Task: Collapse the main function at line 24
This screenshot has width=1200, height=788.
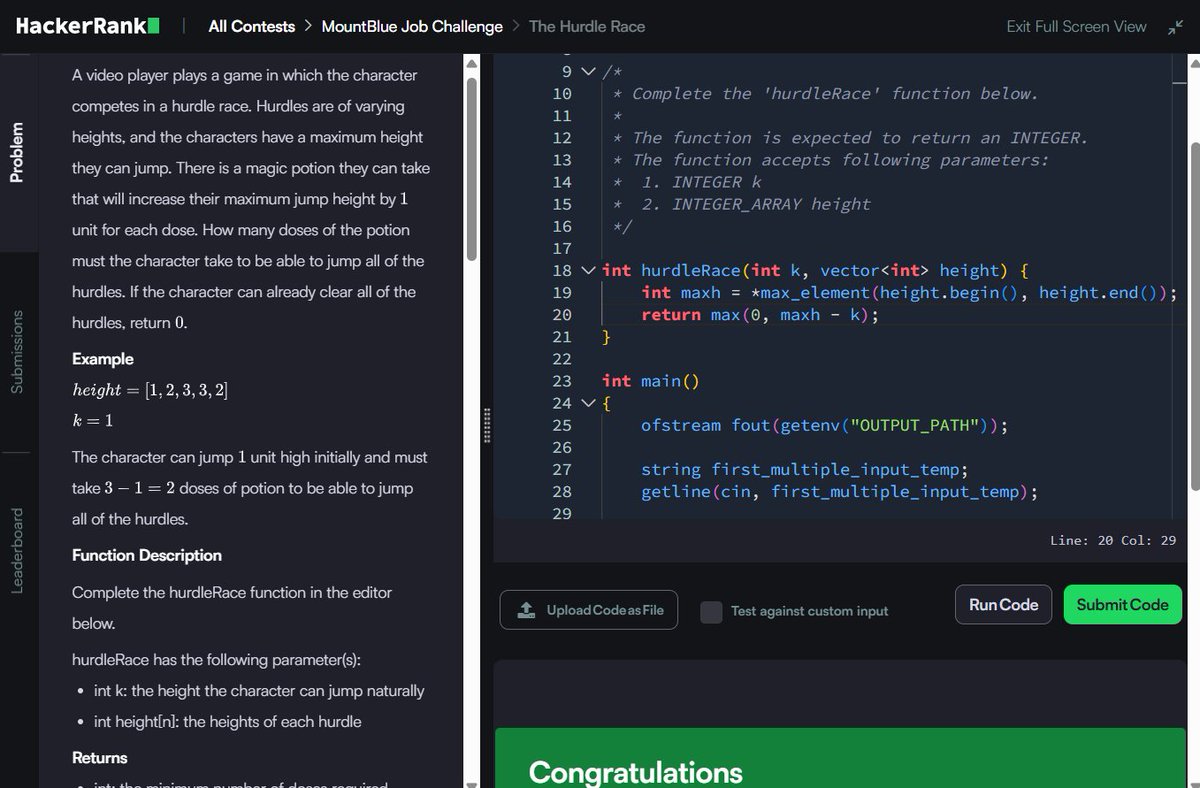Action: [x=587, y=403]
